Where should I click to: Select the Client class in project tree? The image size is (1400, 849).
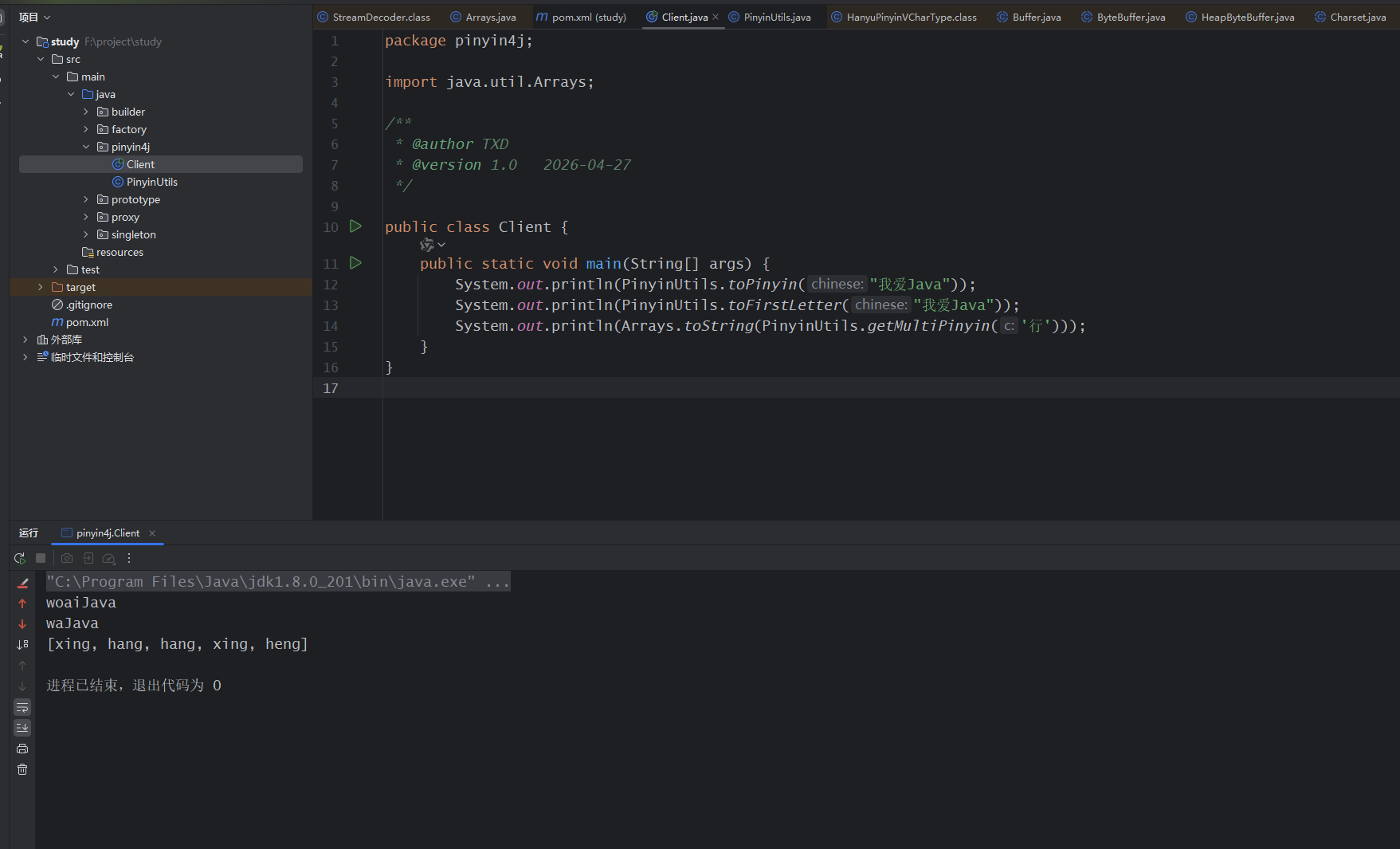pyautogui.click(x=161, y=164)
